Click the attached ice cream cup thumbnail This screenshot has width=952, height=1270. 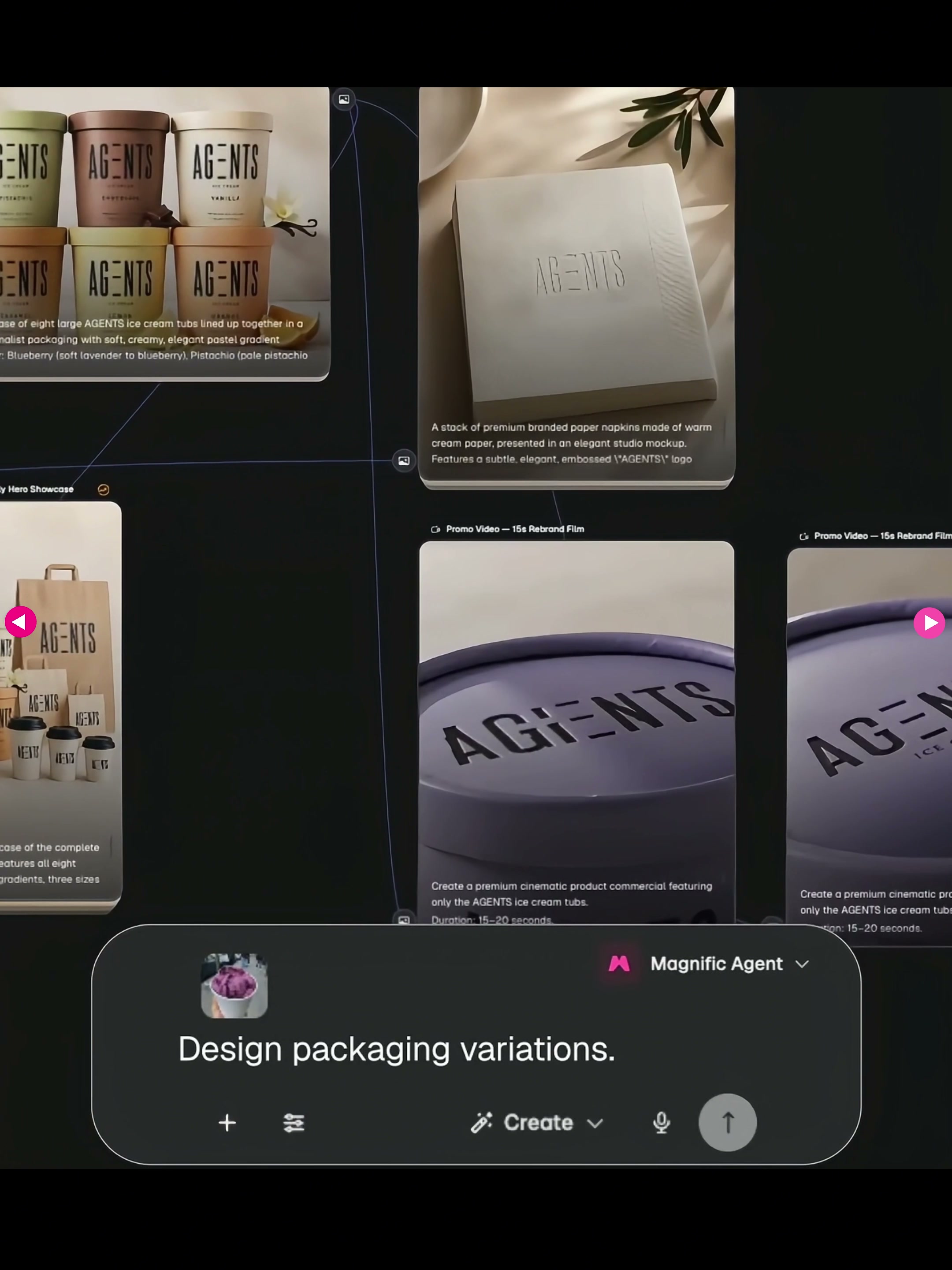(x=234, y=985)
